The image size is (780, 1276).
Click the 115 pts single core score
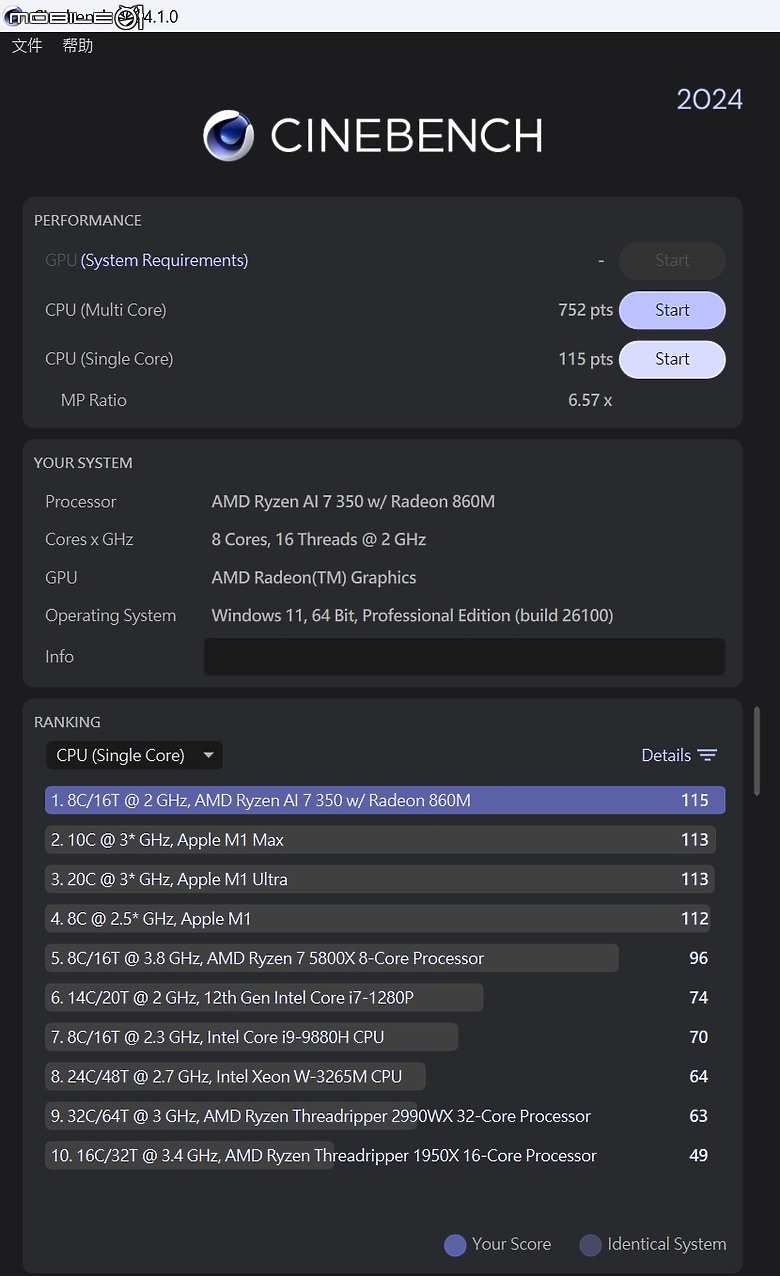pos(585,359)
